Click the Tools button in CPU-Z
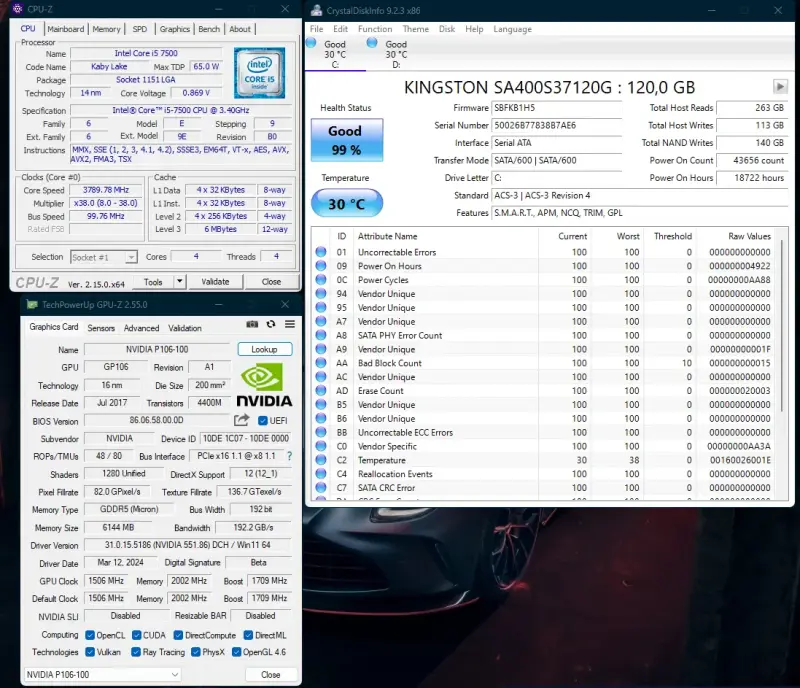The image size is (800, 688). [x=153, y=281]
